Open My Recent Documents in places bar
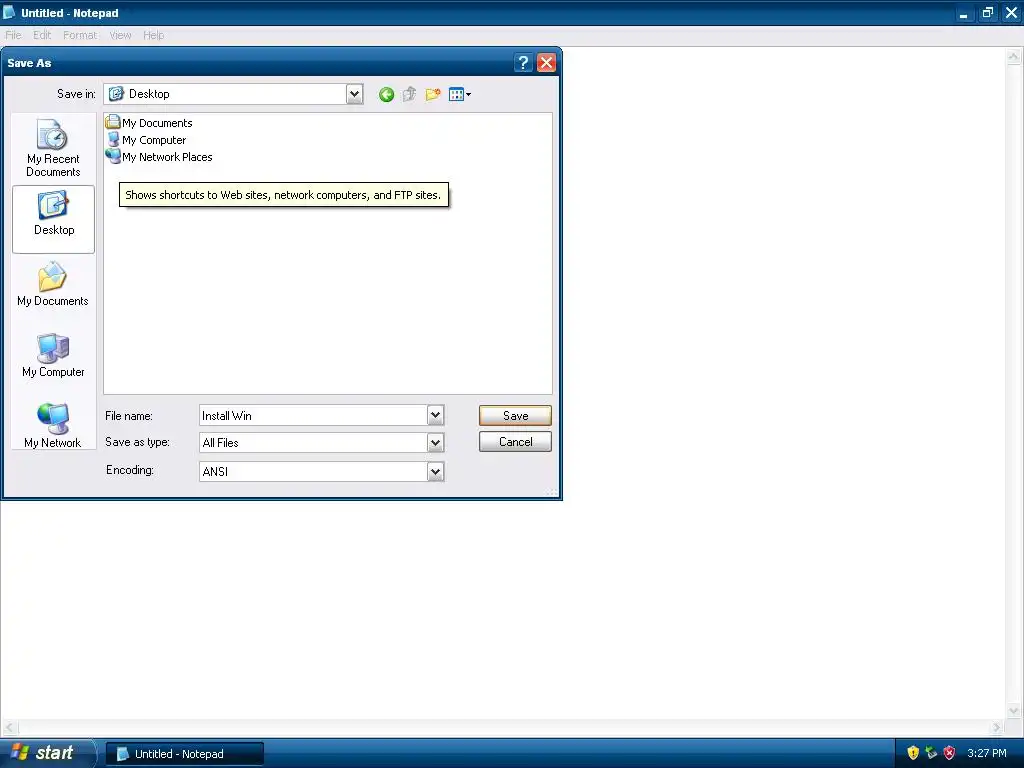Screen dimensions: 1024x768 click(x=53, y=148)
